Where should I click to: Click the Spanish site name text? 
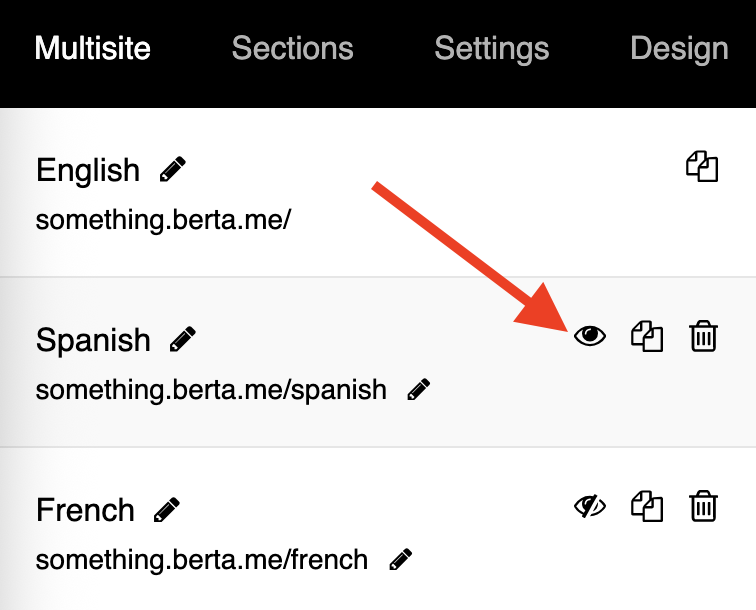pyautogui.click(x=93, y=340)
